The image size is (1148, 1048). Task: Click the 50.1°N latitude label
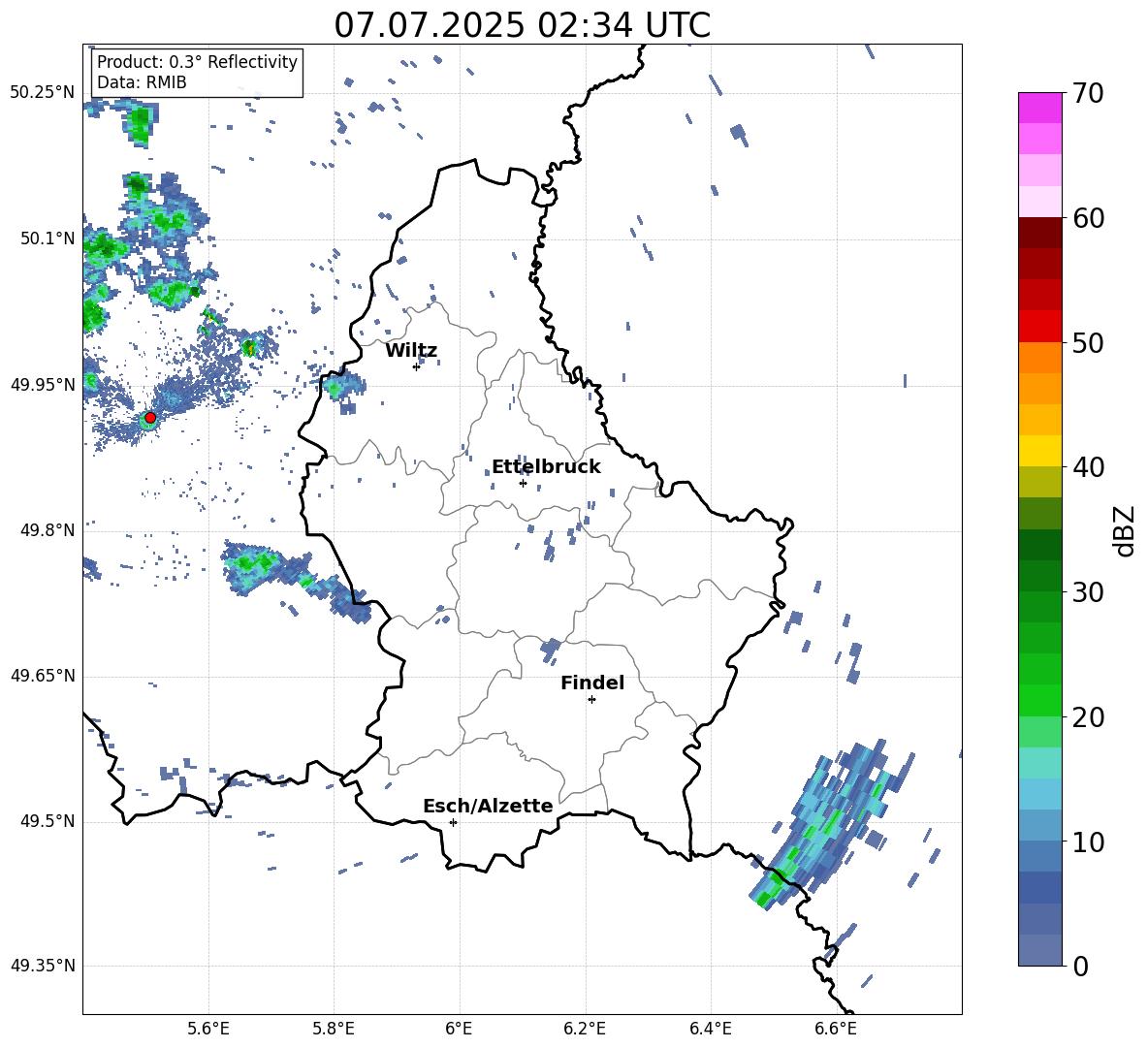(48, 238)
